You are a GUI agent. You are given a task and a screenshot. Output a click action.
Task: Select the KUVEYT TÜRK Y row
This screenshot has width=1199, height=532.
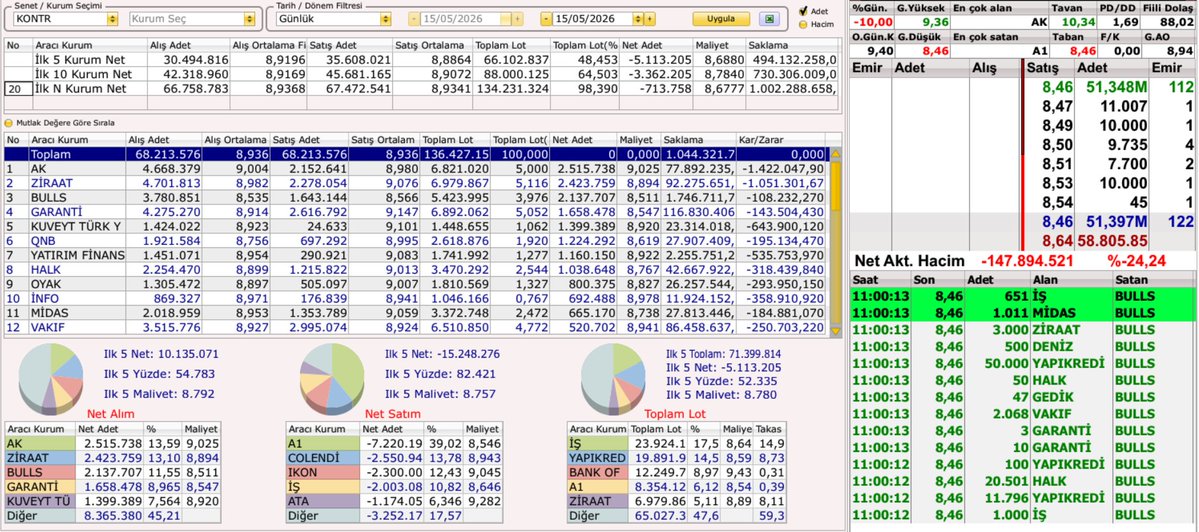point(415,226)
